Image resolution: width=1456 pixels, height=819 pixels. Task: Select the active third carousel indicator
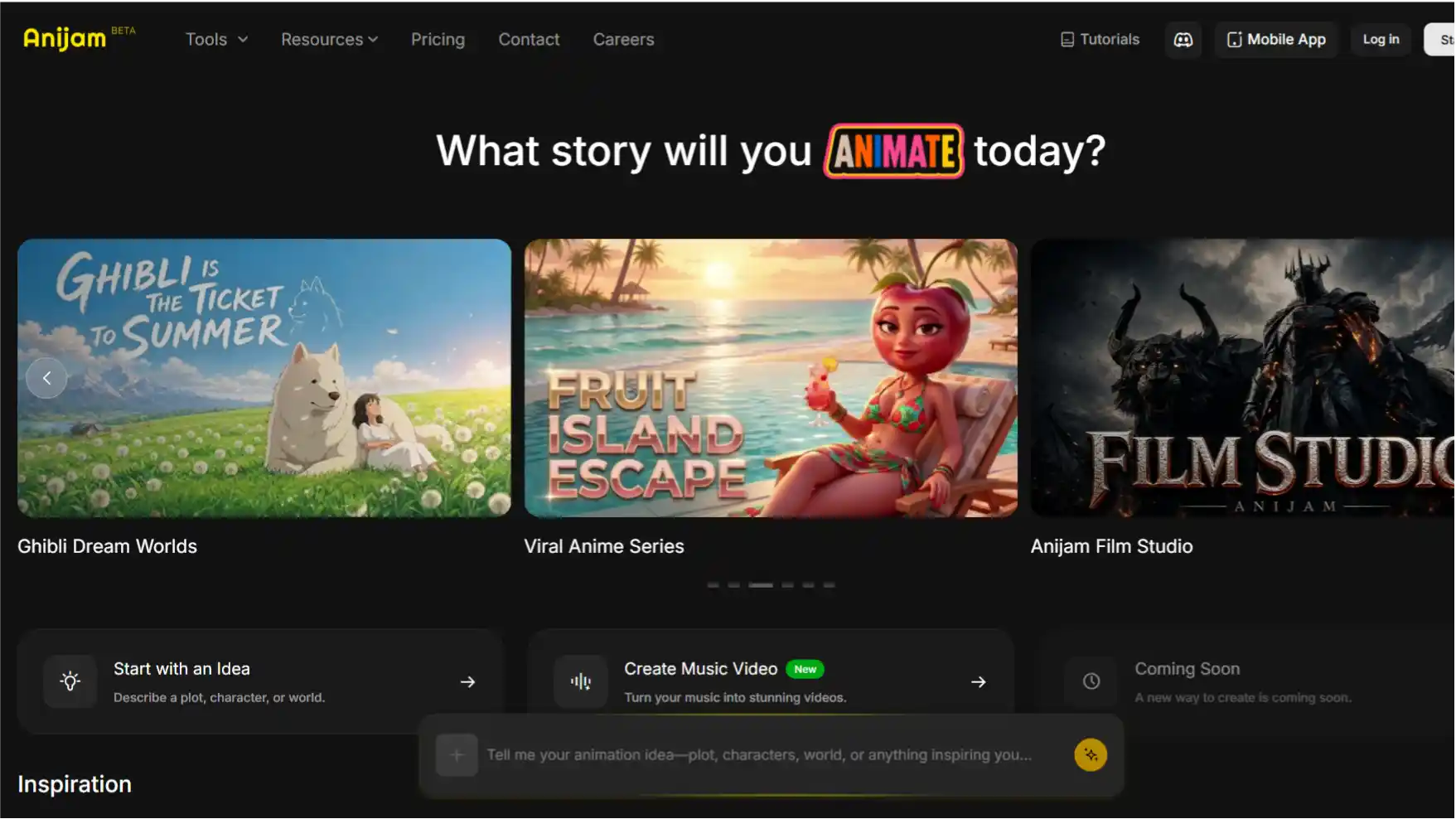pos(761,585)
